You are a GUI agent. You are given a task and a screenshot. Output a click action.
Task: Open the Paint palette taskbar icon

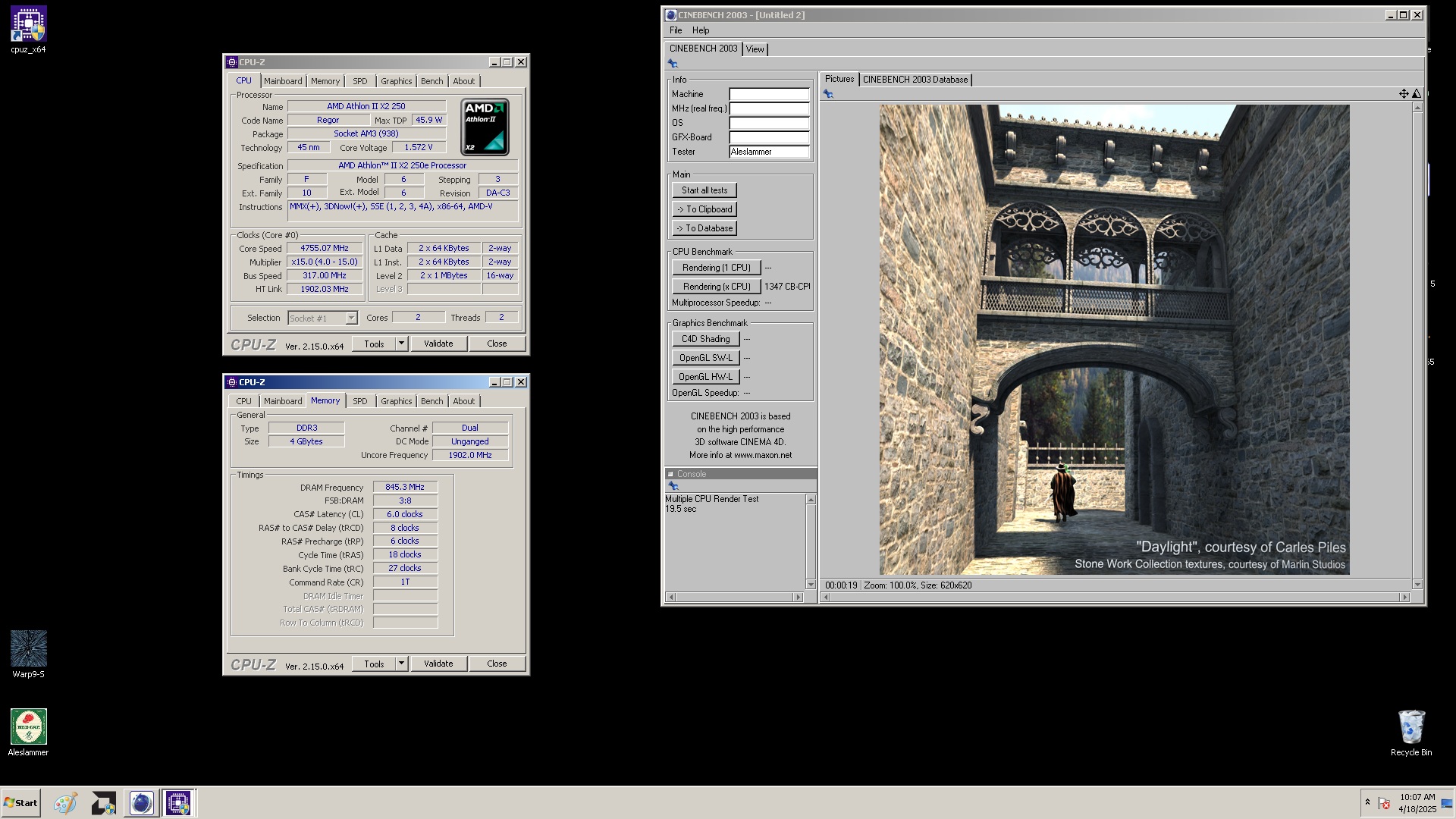tap(65, 803)
